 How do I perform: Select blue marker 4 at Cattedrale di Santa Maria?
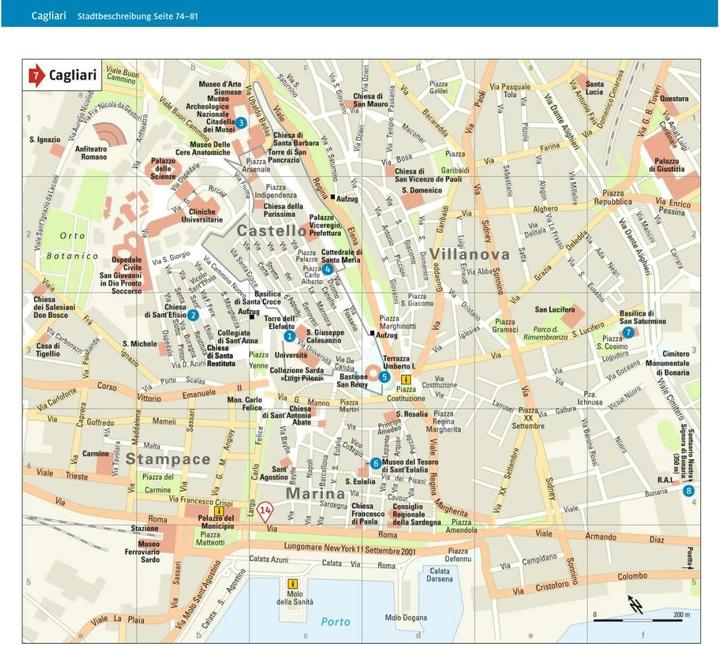[327, 269]
